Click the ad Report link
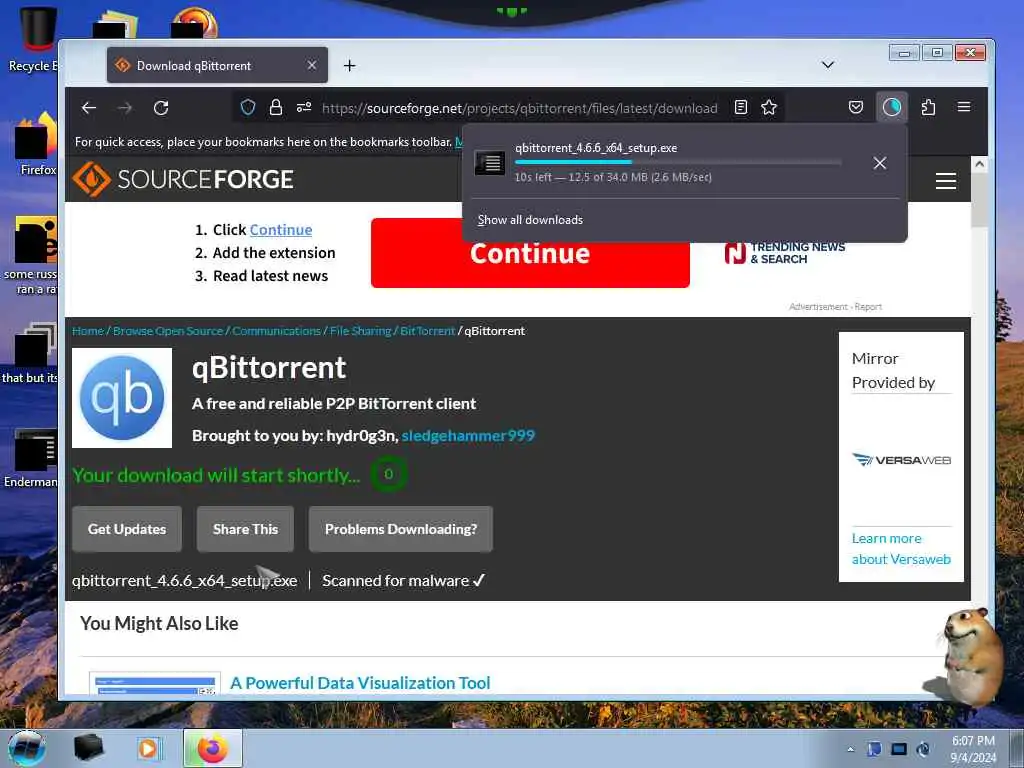The width and height of the screenshot is (1024, 768). point(868,306)
